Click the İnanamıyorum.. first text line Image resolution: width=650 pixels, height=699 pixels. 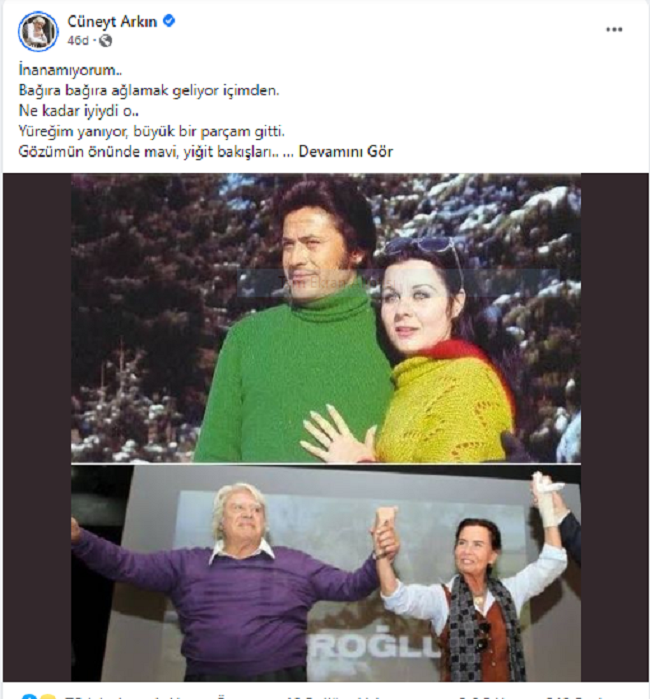pyautogui.click(x=70, y=70)
